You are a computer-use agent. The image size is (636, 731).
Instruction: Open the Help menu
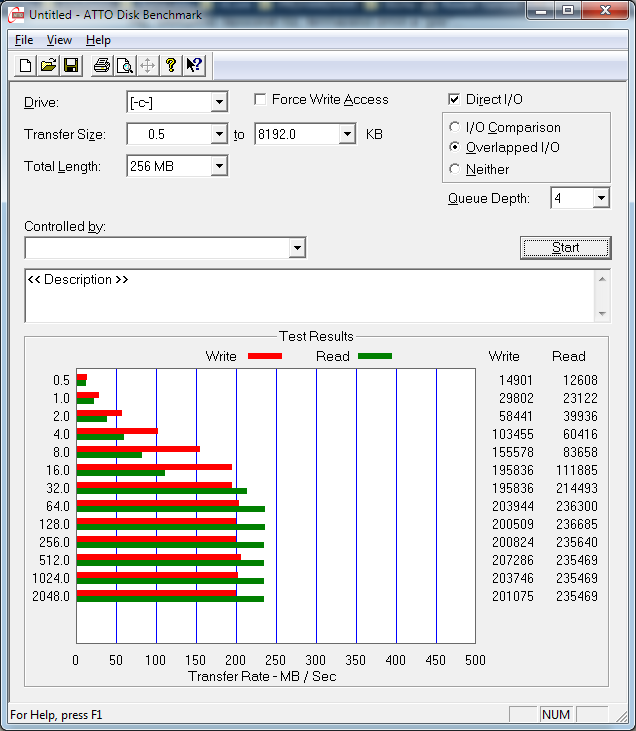click(x=98, y=40)
